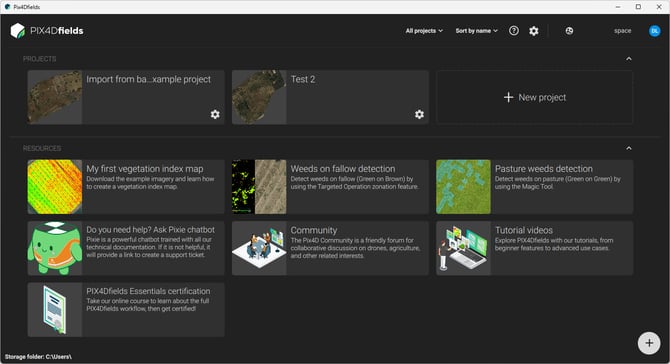The image size is (670, 364).
Task: Create a New project
Action: click(x=535, y=97)
